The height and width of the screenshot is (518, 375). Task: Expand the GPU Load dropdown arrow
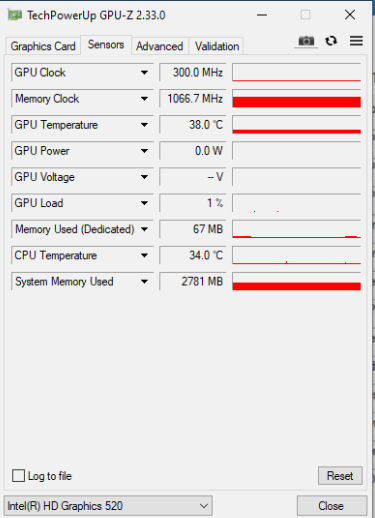[x=144, y=203]
